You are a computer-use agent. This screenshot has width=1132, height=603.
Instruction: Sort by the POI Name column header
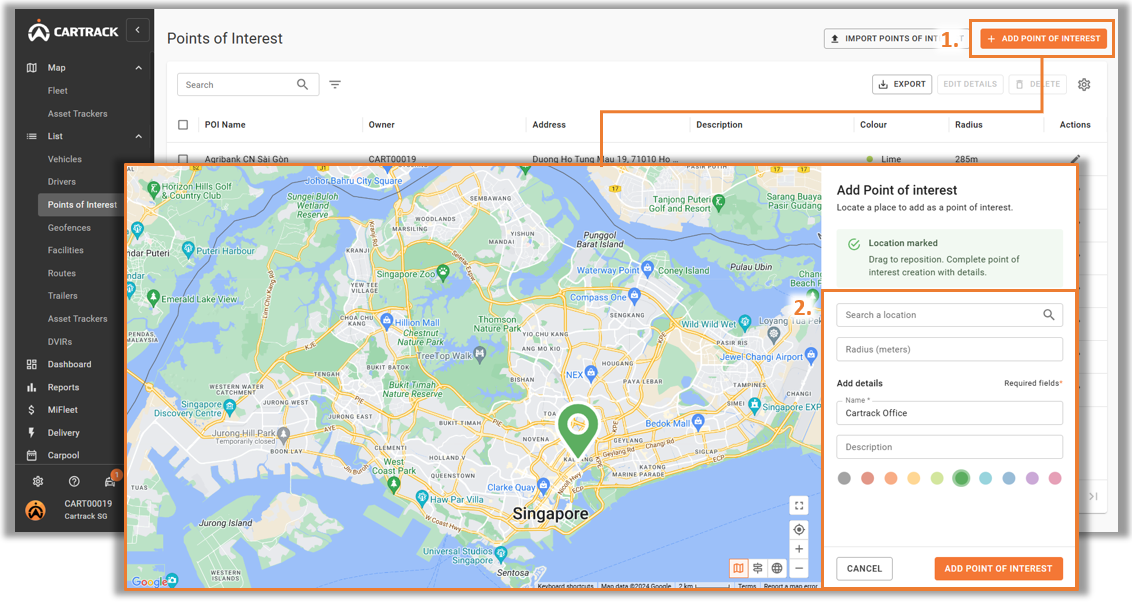pyautogui.click(x=225, y=125)
